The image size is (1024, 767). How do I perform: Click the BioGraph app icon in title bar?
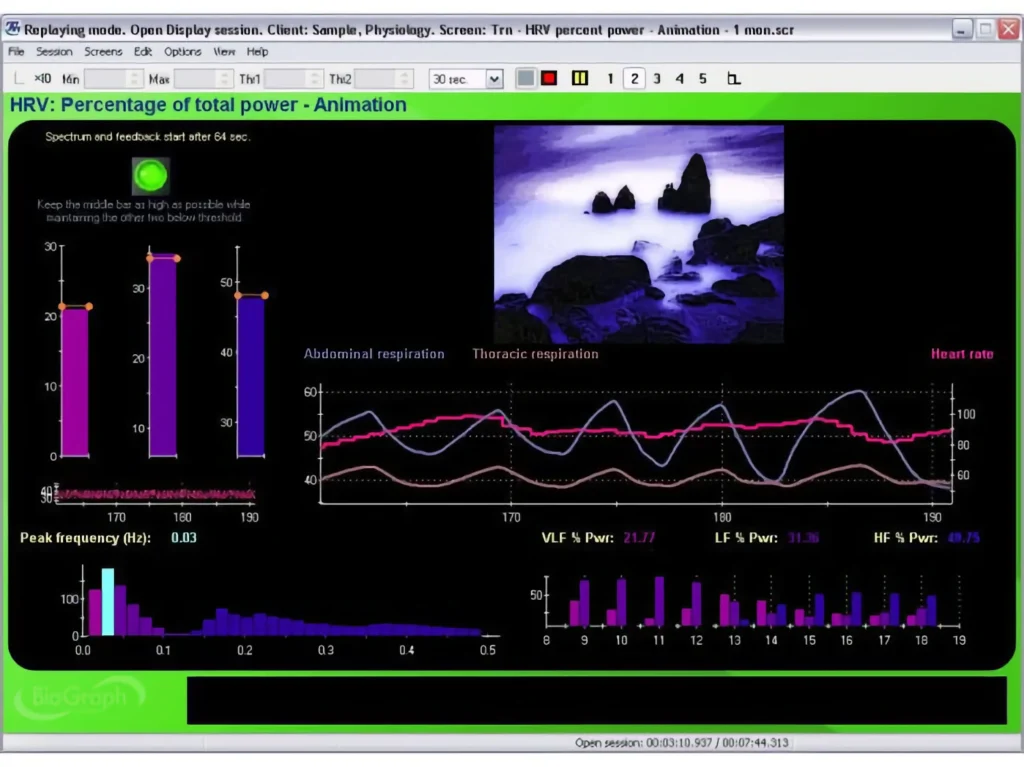(13, 29)
